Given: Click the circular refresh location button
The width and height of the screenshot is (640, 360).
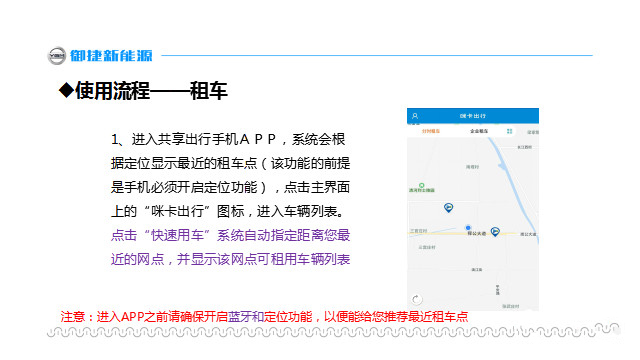Looking at the screenshot, I should click(x=416, y=300).
